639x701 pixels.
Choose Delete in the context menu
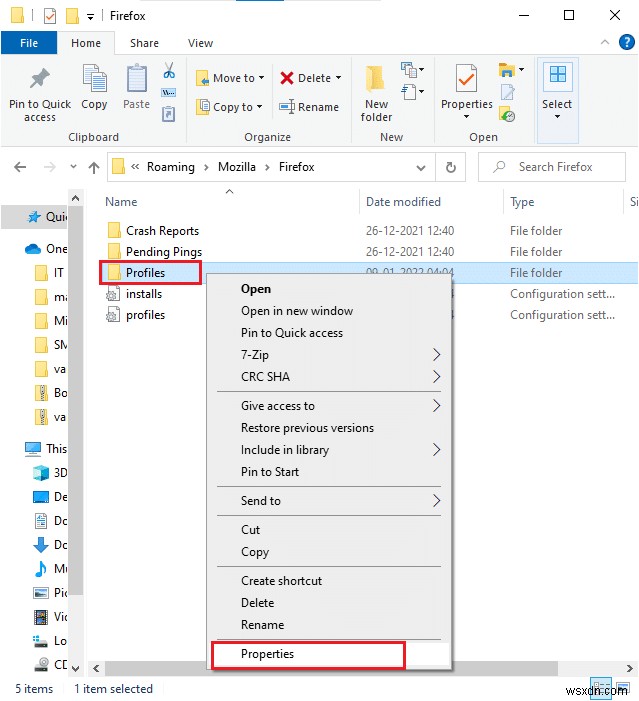329,603
